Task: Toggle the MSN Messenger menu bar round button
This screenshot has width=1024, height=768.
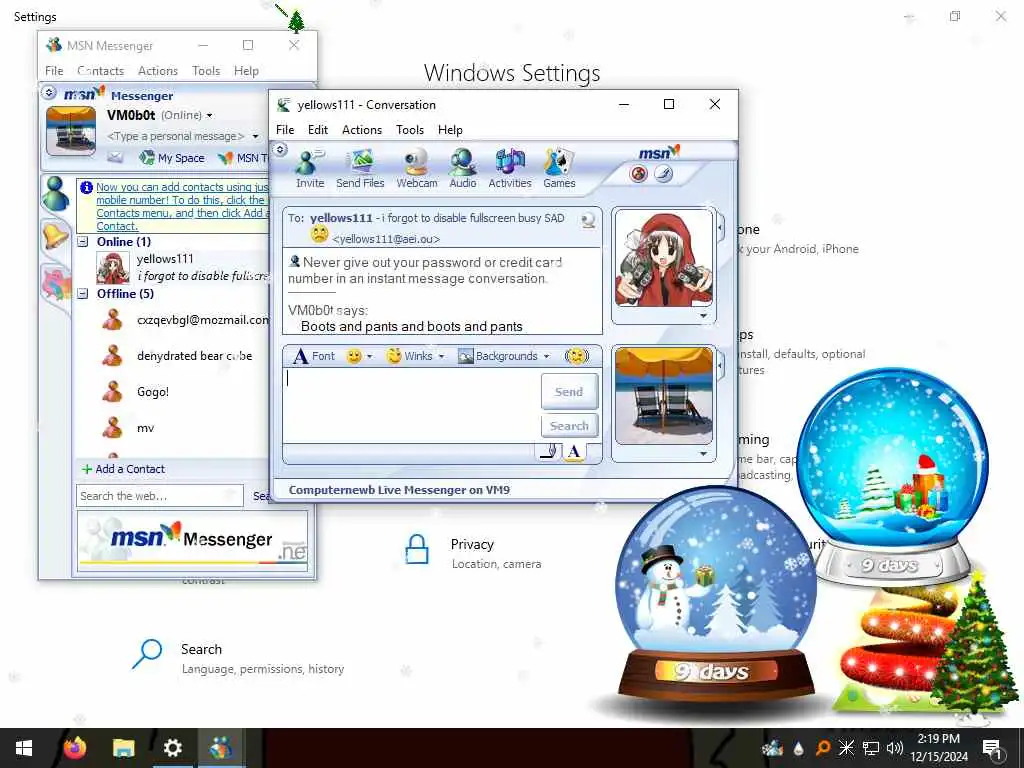Action: (49, 92)
